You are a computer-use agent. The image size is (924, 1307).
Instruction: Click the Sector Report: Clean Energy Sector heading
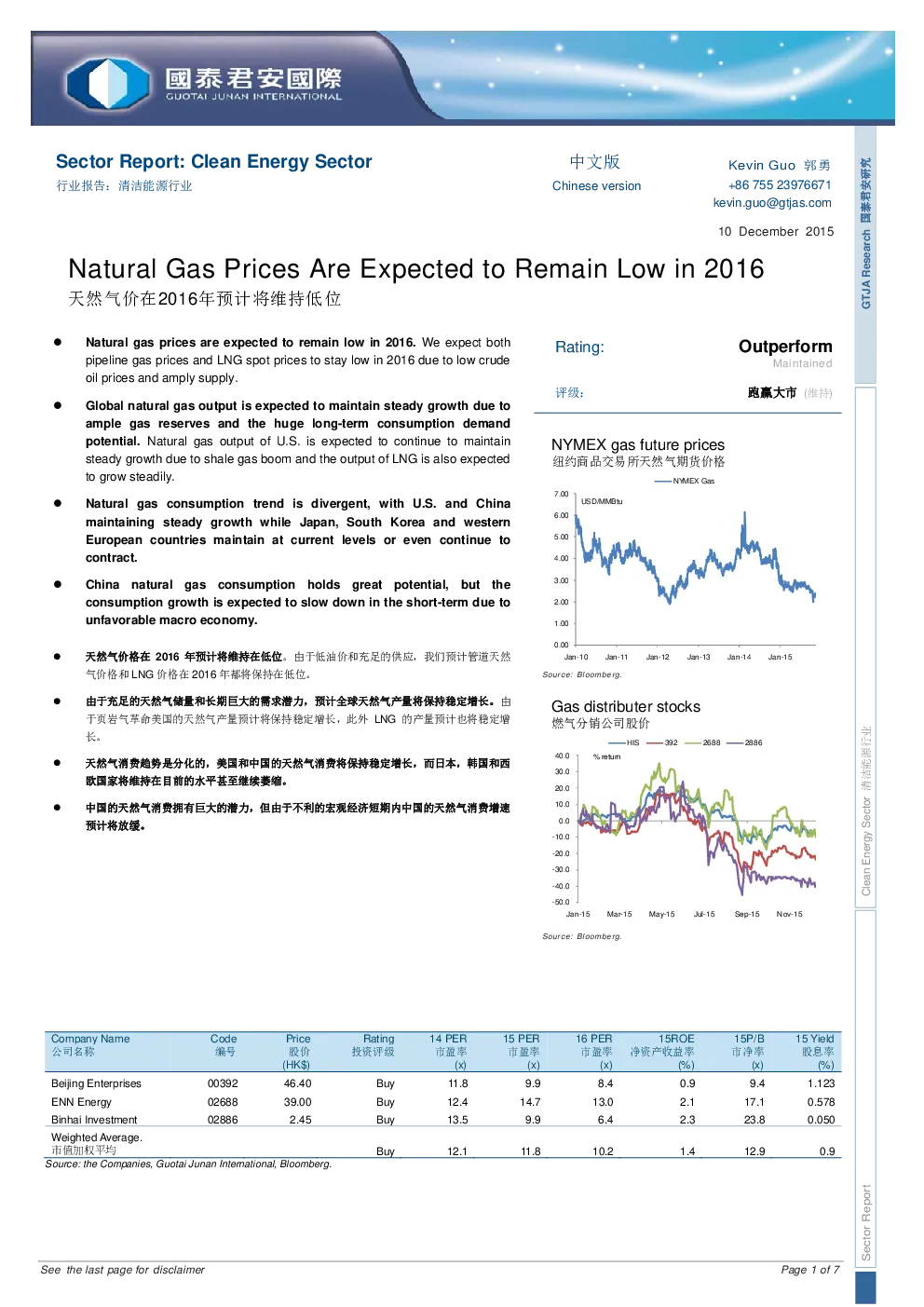pyautogui.click(x=213, y=162)
